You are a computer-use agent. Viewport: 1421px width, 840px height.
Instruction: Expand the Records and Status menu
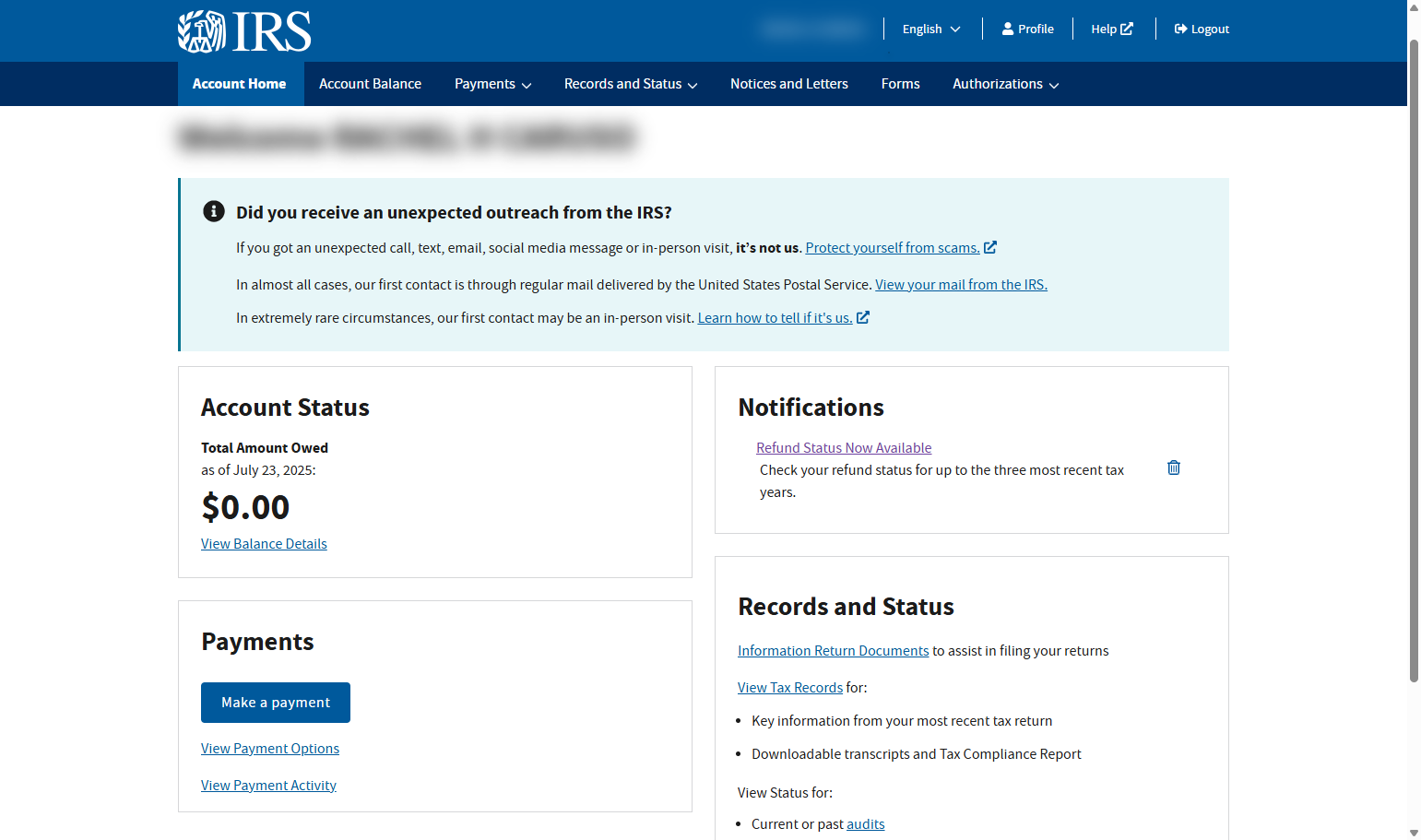(631, 84)
